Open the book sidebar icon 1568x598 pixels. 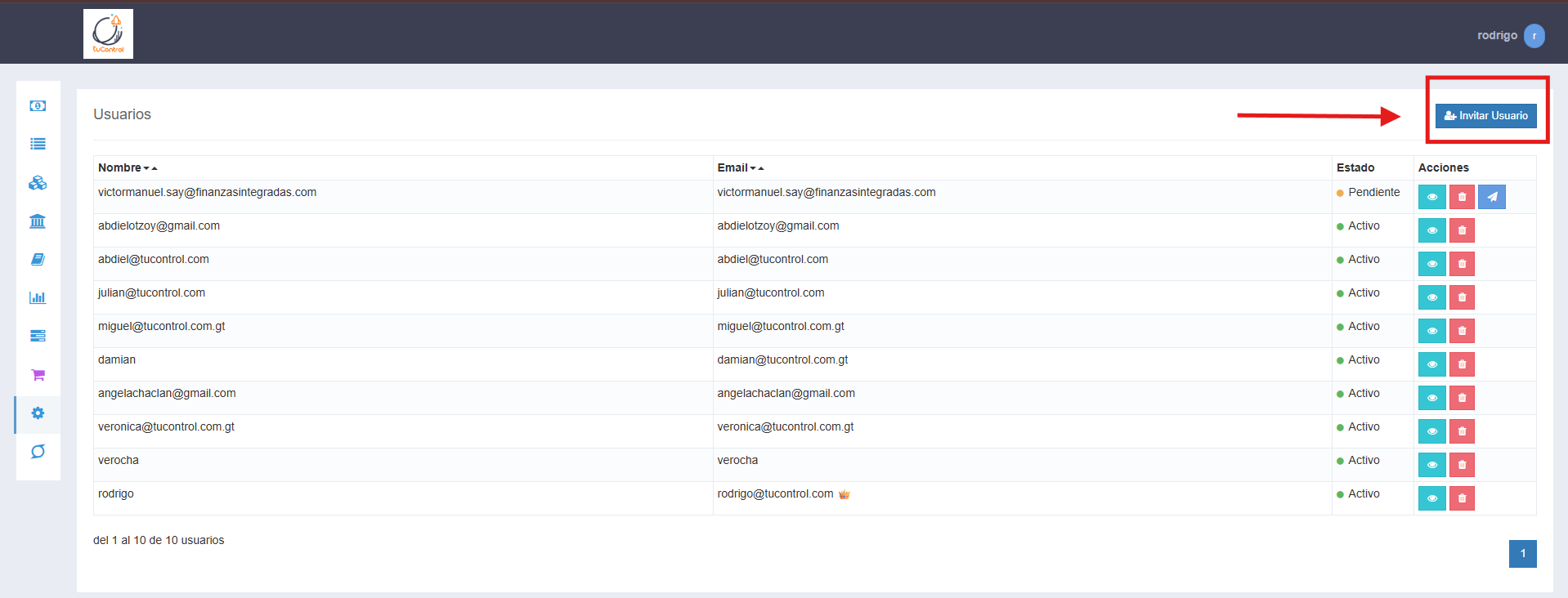[38, 260]
